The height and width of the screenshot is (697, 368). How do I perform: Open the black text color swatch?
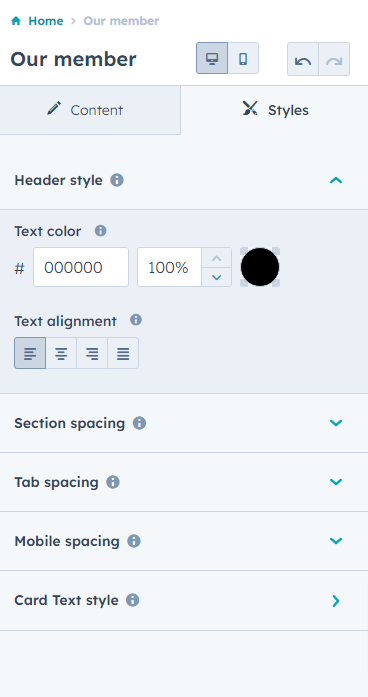260,267
